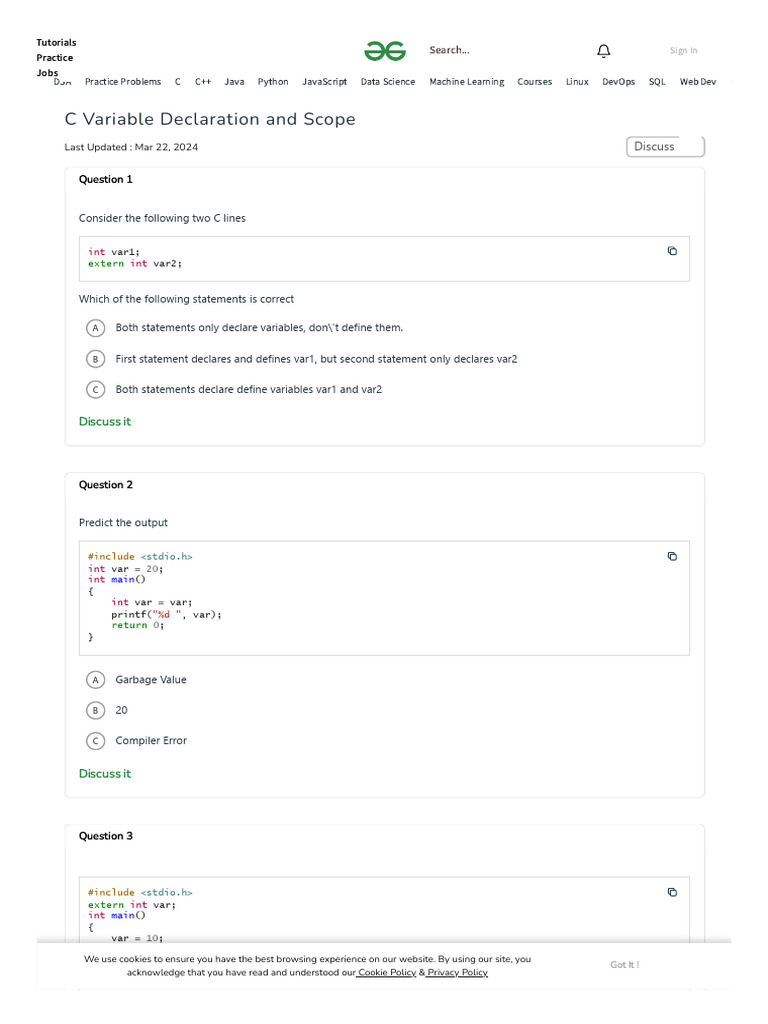Copy the Question 1 code snippet
The image size is (768, 1024).
point(672,251)
